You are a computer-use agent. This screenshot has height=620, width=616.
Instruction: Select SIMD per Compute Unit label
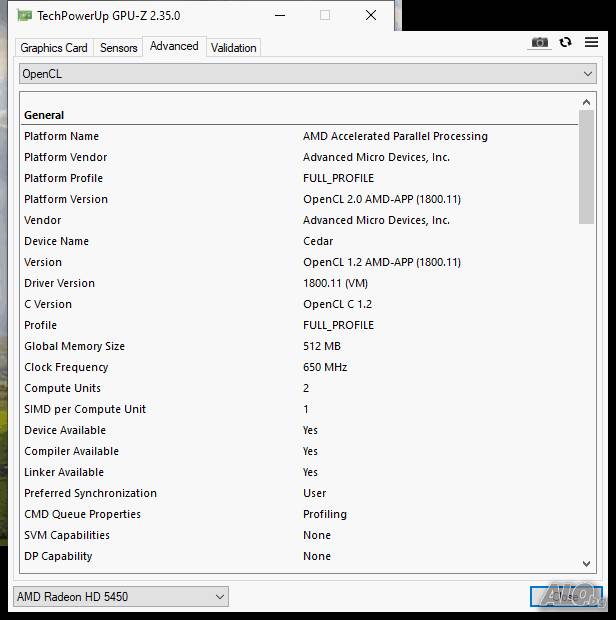coord(85,409)
